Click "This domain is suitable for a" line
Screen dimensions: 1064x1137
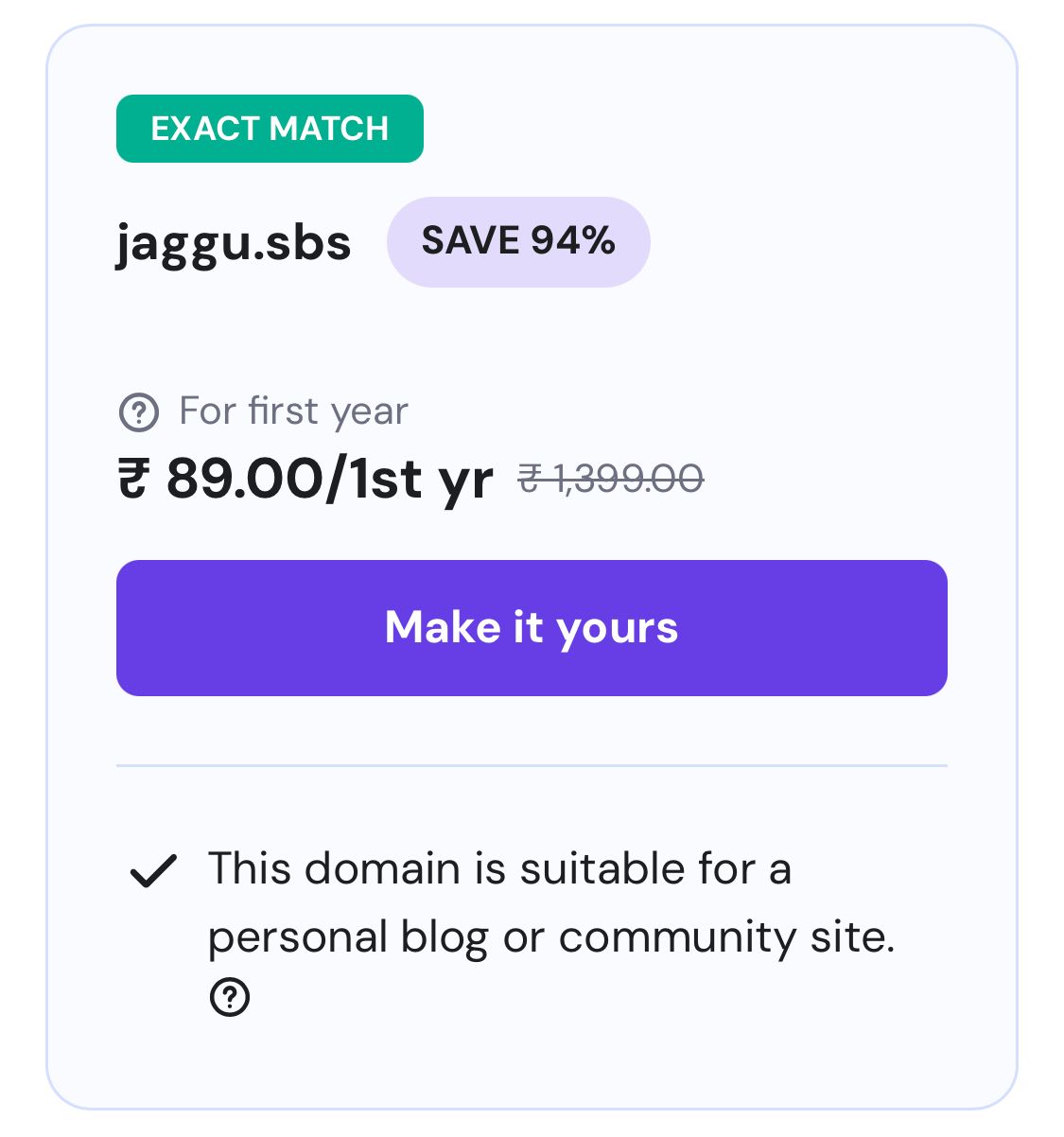point(499,868)
